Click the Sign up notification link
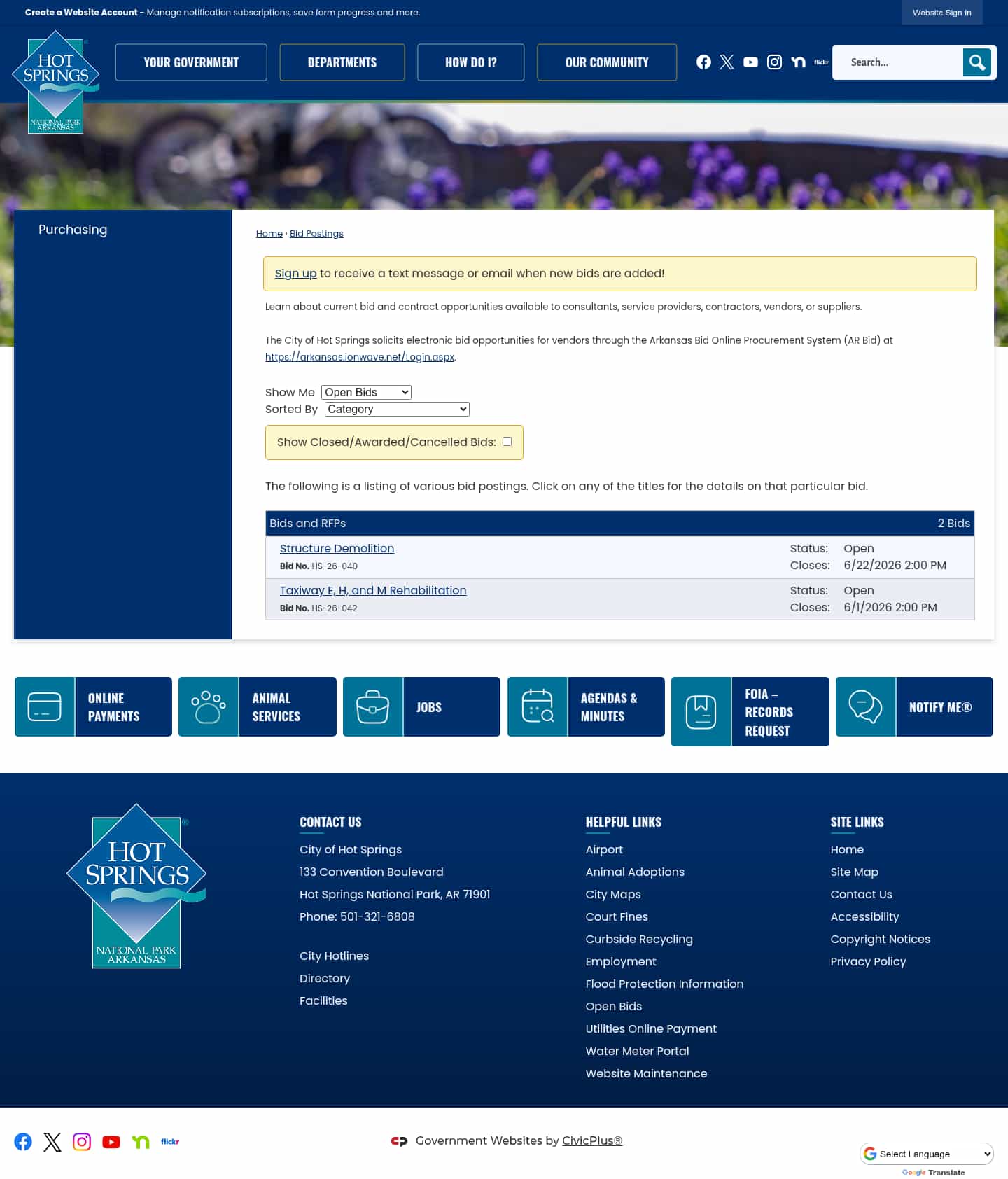The height and width of the screenshot is (1179, 1008). click(295, 274)
